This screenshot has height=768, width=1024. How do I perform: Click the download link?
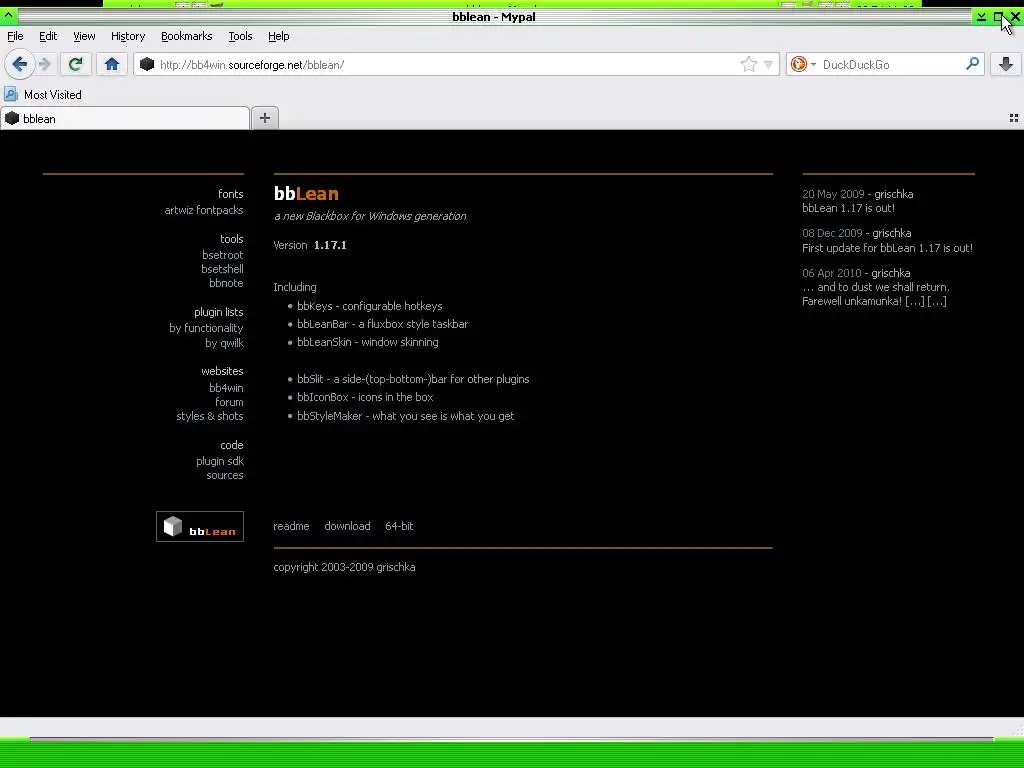click(x=347, y=526)
